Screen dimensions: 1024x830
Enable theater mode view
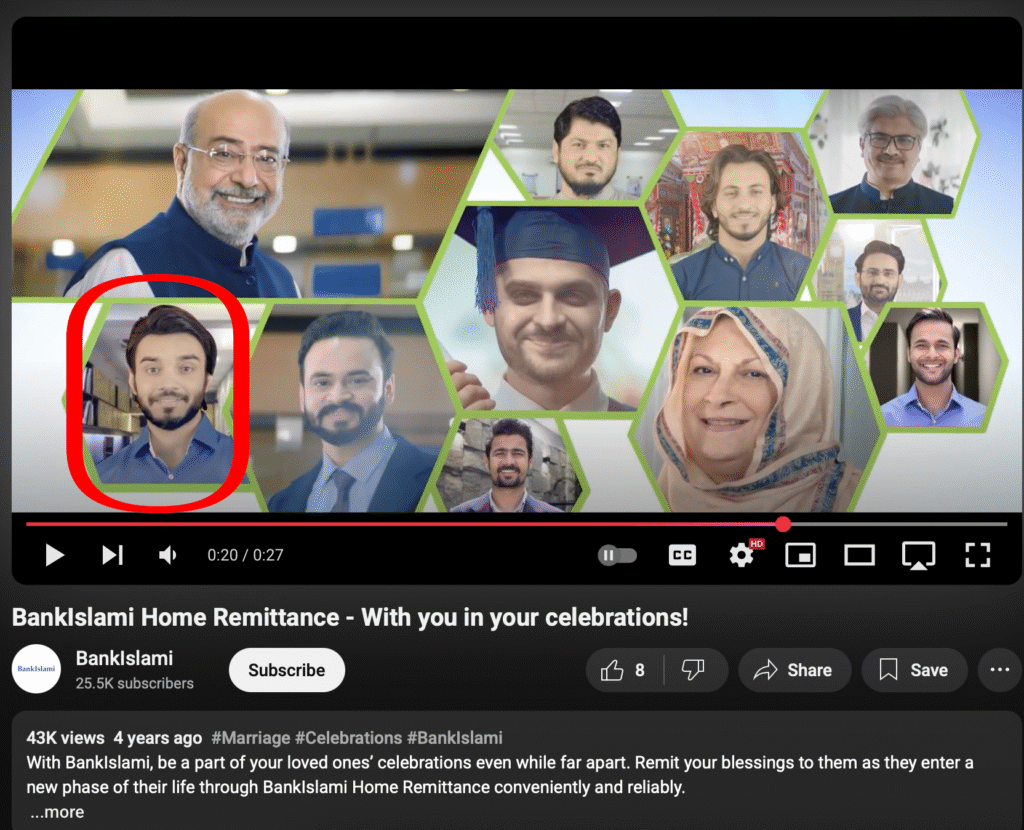pos(859,555)
